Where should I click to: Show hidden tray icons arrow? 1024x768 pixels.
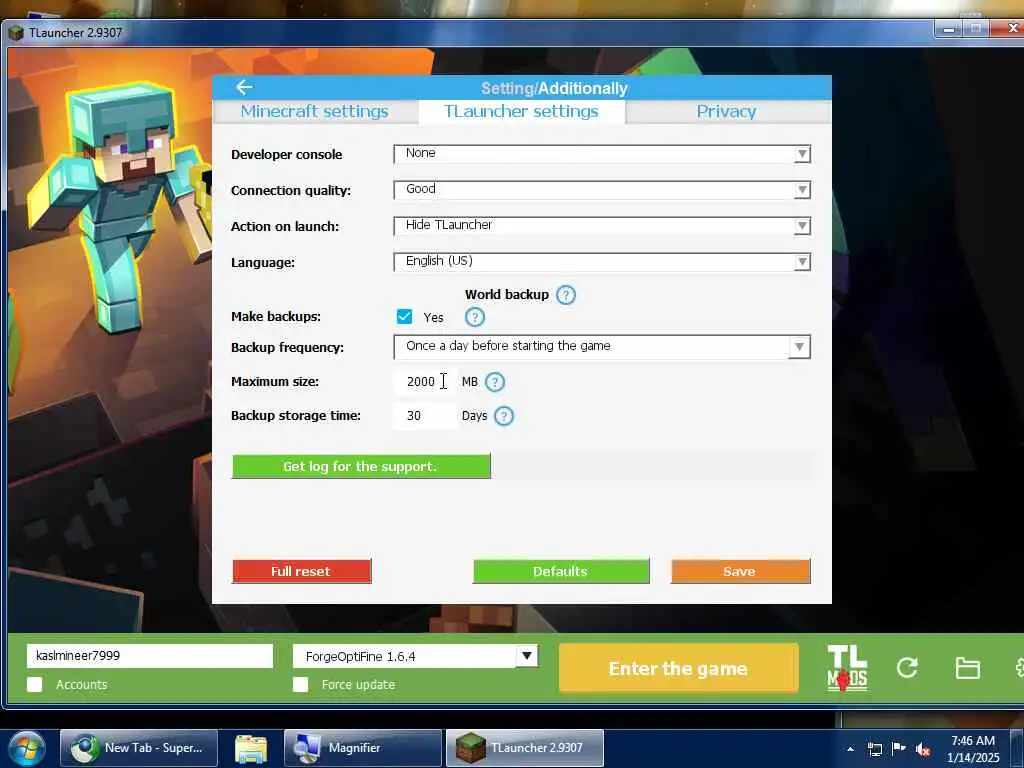[850, 749]
